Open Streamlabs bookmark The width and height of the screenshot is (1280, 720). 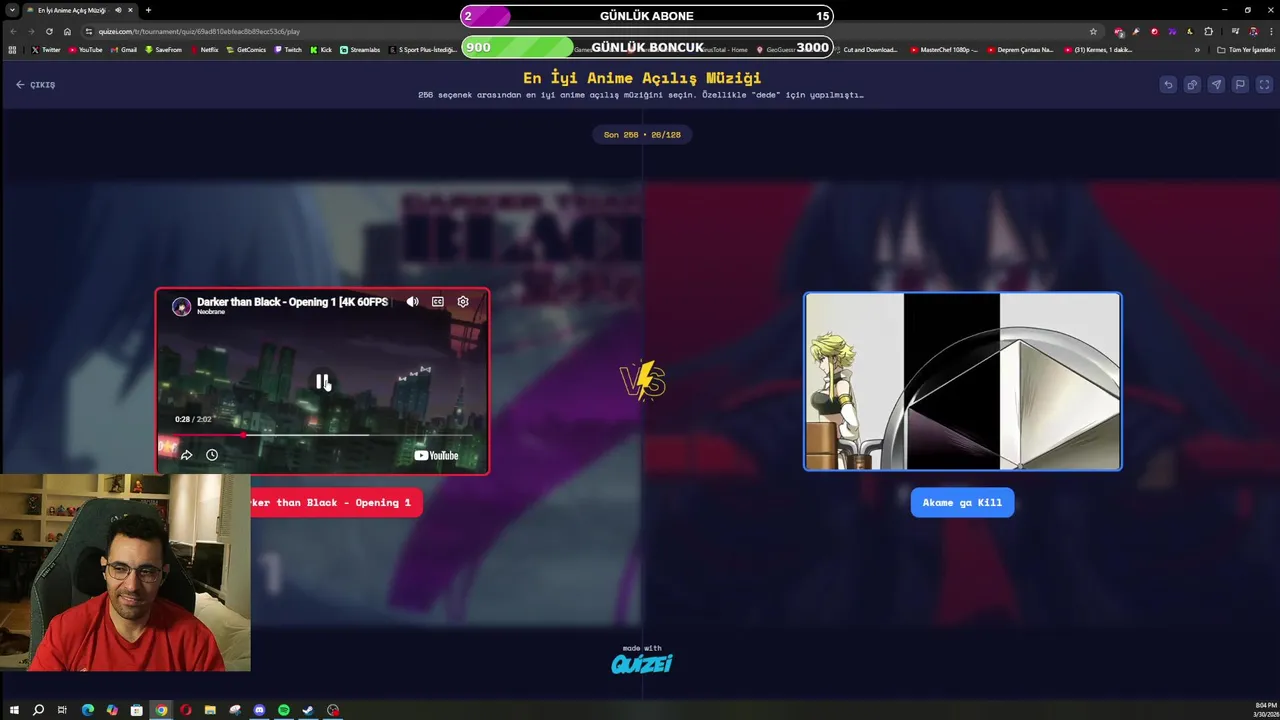(x=360, y=50)
